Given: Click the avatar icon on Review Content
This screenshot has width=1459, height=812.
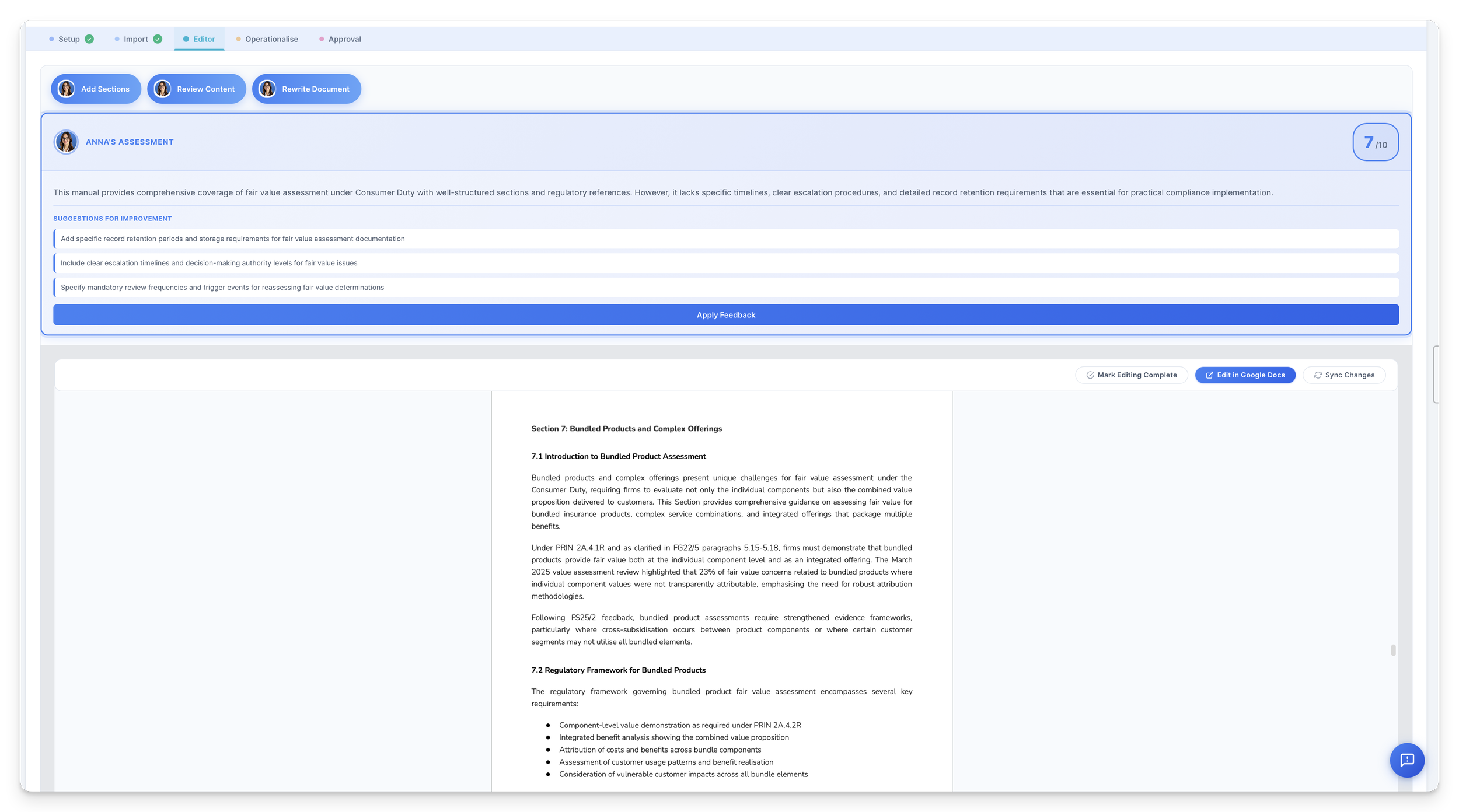Looking at the screenshot, I should pos(162,89).
